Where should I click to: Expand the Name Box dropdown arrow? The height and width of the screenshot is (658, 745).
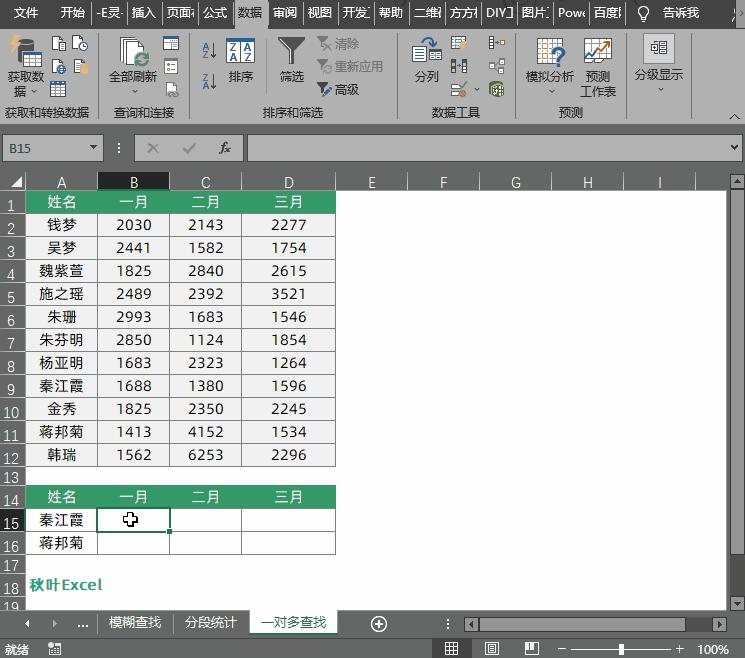click(94, 148)
